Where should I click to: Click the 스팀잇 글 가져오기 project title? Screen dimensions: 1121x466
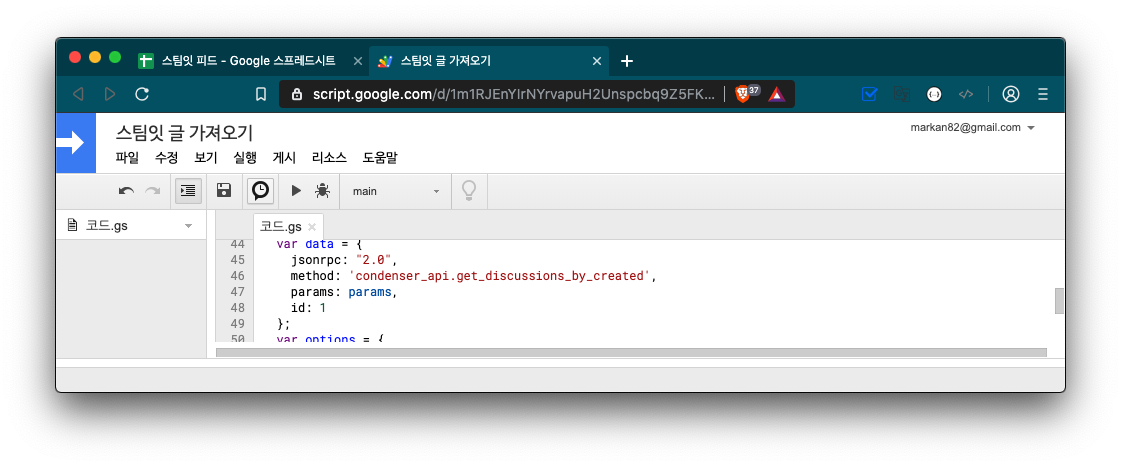click(184, 133)
